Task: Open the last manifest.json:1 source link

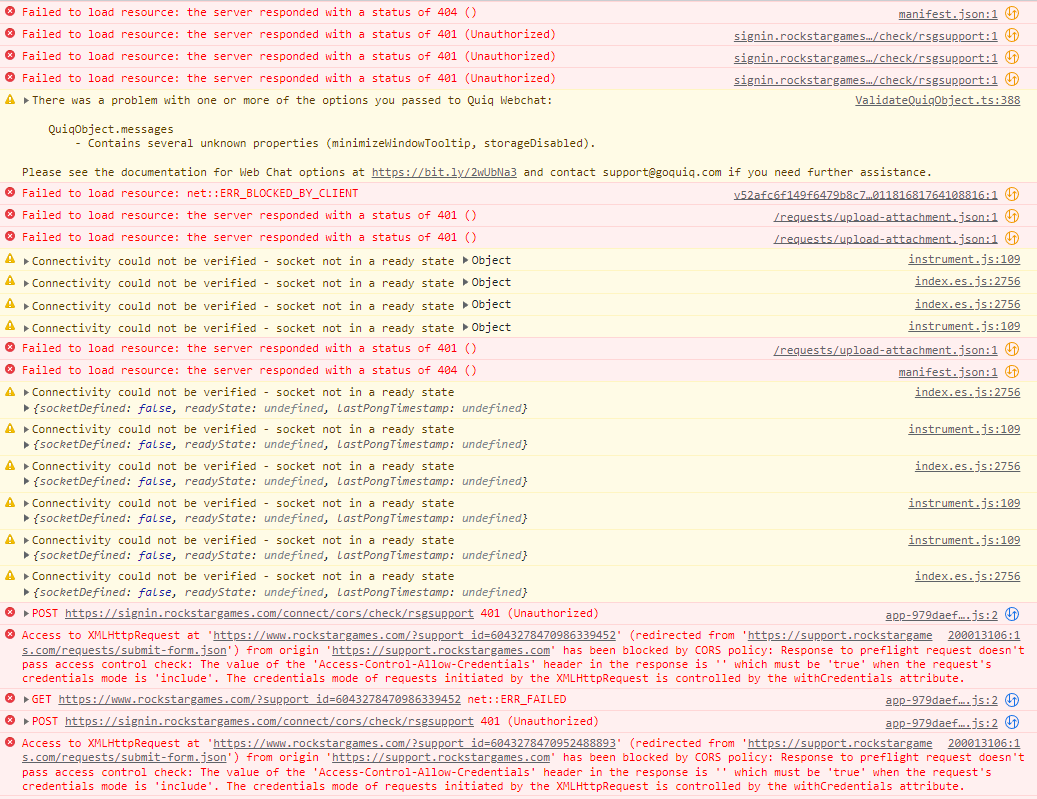Action: pos(948,372)
